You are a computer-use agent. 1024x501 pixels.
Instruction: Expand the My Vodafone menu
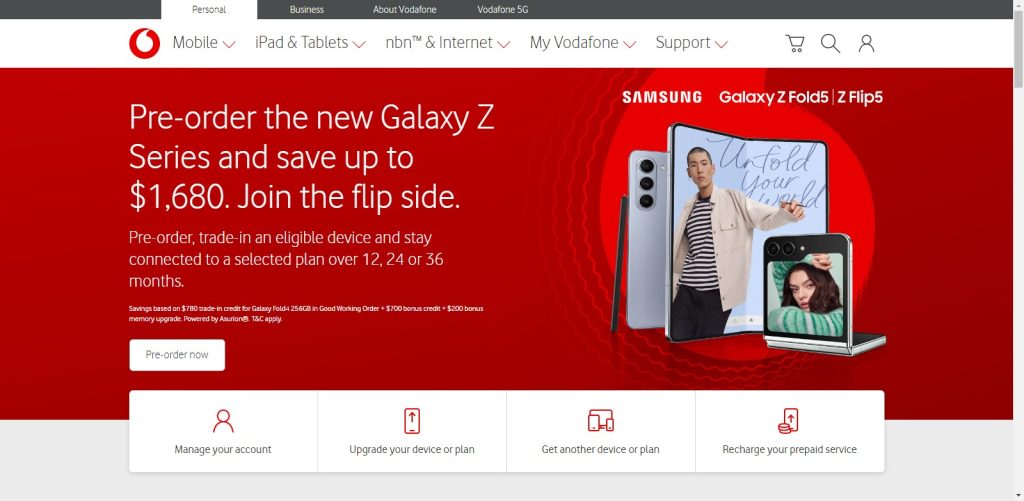tap(583, 43)
